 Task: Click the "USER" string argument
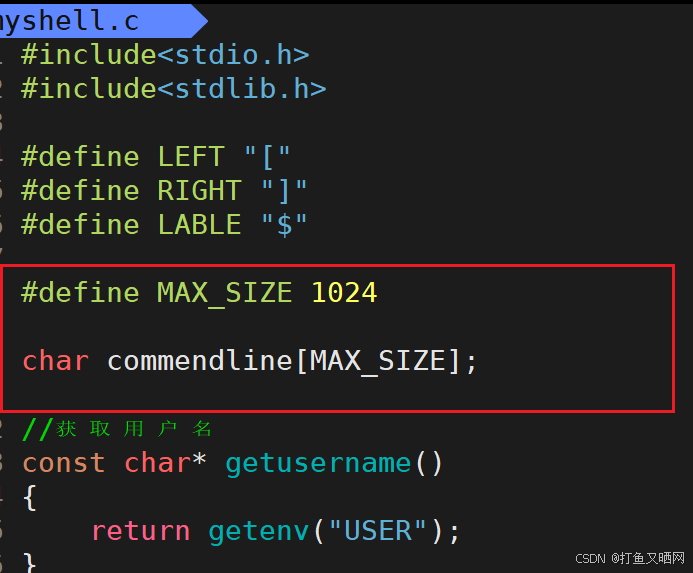coord(378,531)
